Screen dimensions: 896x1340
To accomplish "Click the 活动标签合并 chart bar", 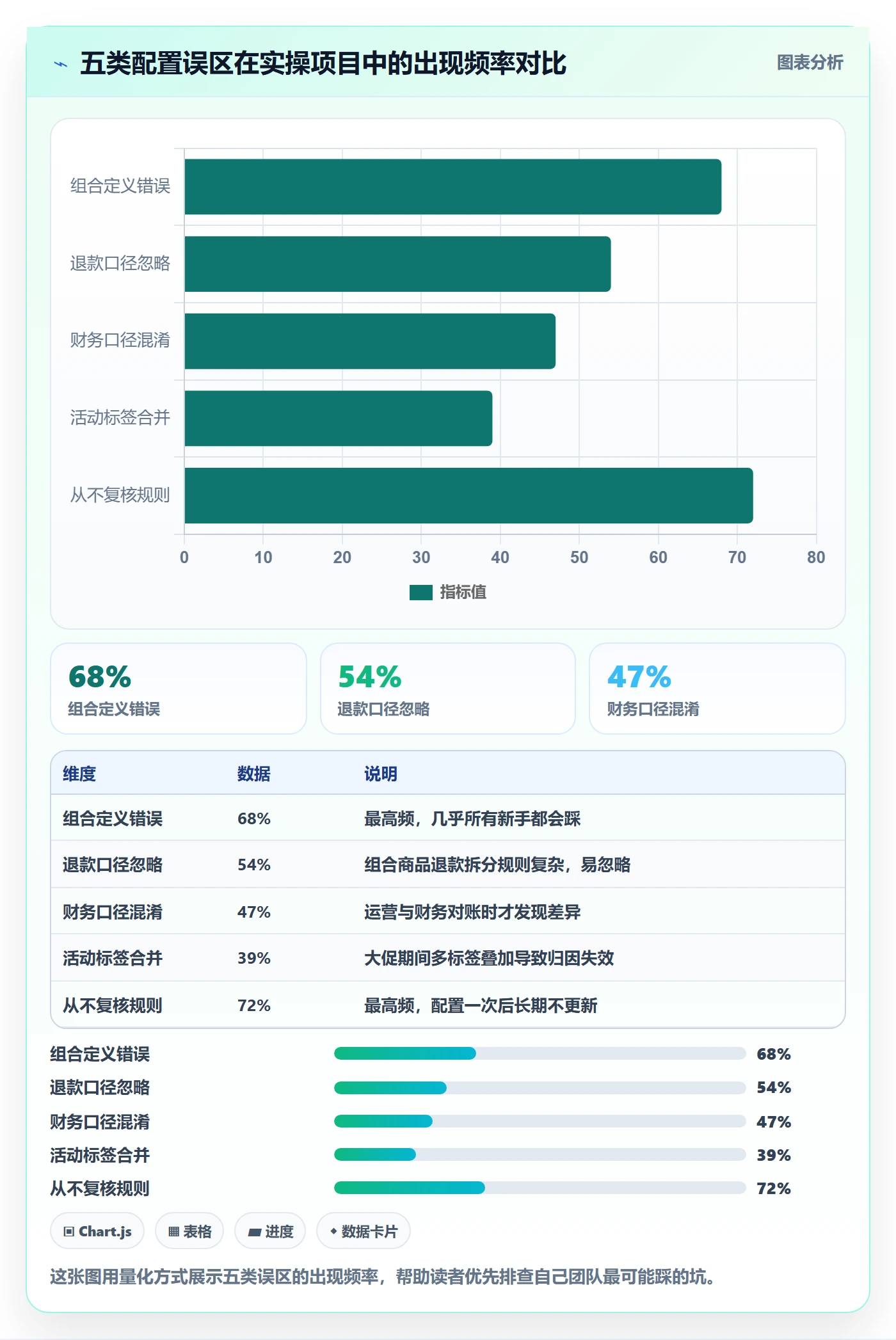I will (x=338, y=419).
